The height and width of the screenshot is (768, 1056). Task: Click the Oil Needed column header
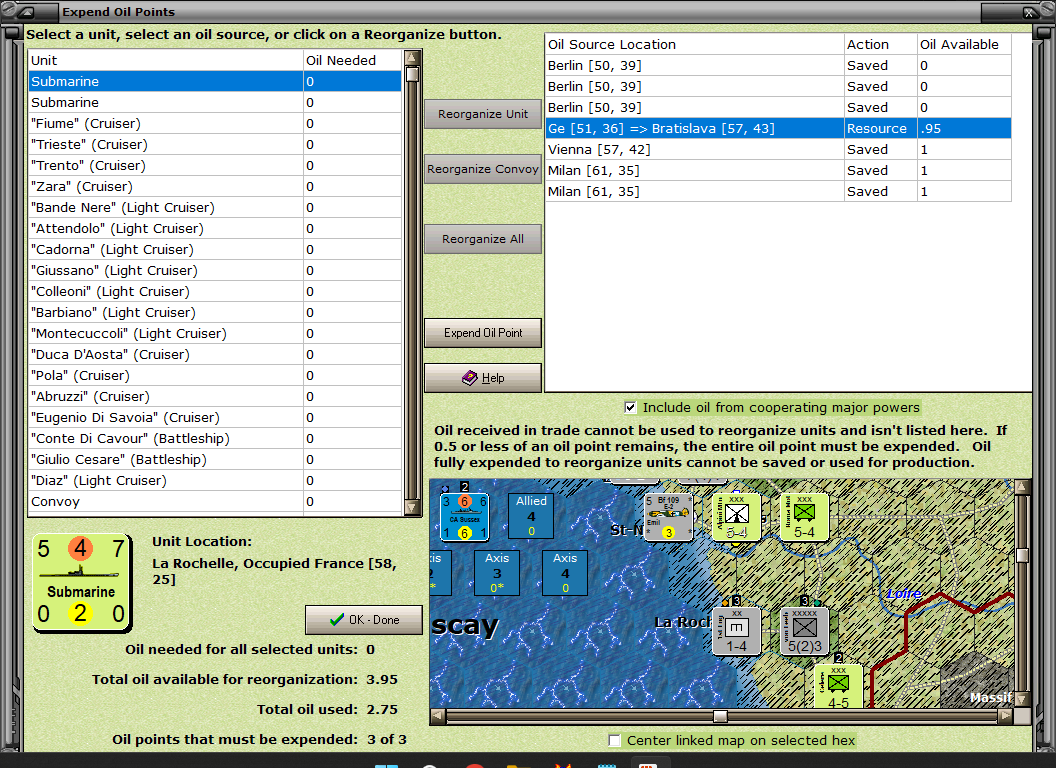click(x=352, y=60)
